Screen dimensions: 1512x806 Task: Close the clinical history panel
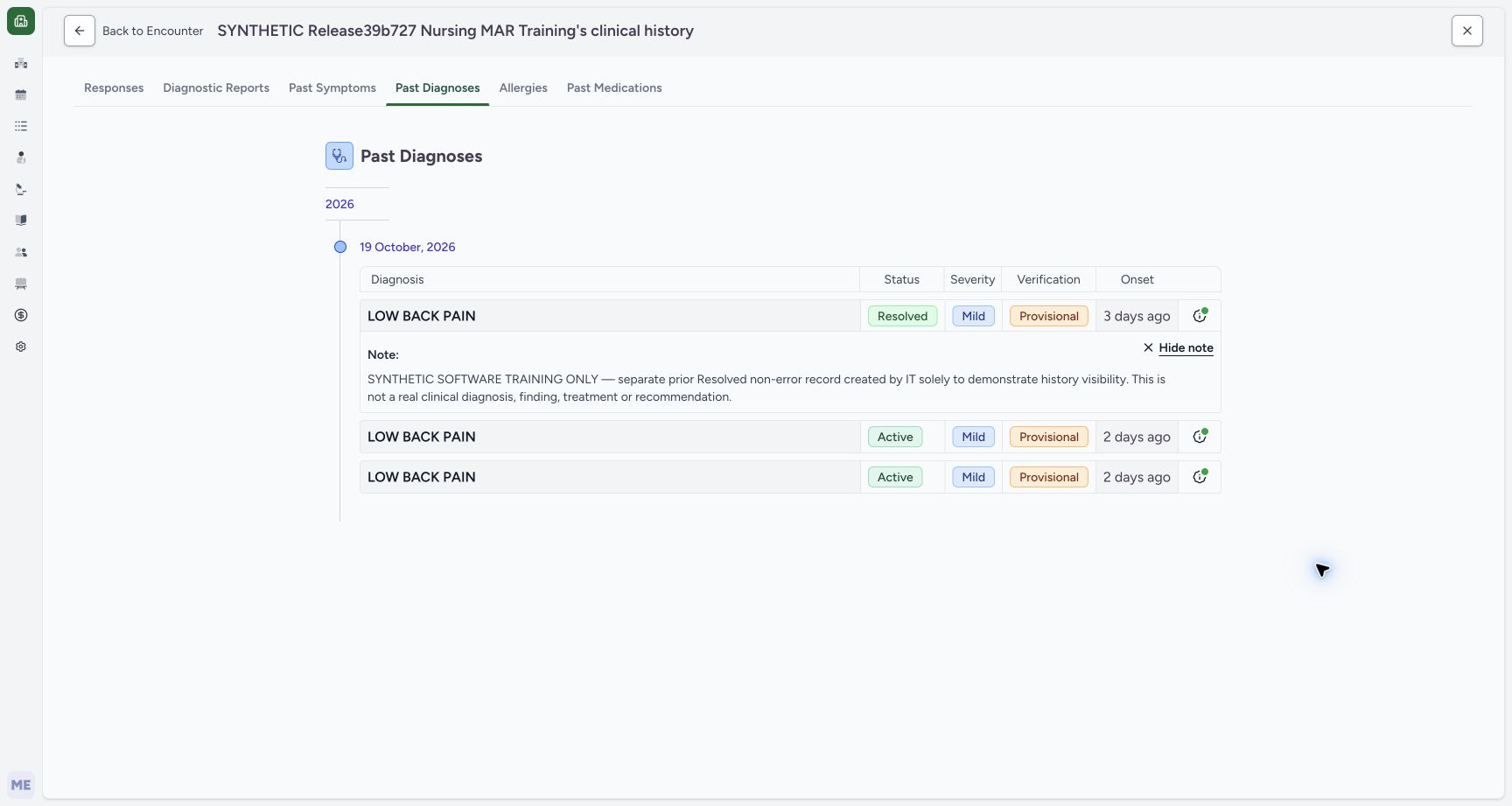1467,31
